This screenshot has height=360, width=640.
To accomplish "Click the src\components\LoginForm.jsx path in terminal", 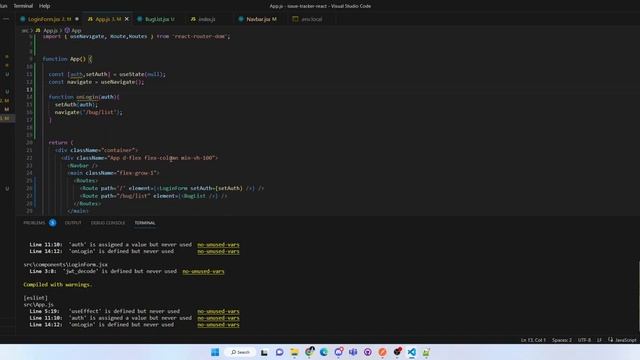I will point(65,264).
